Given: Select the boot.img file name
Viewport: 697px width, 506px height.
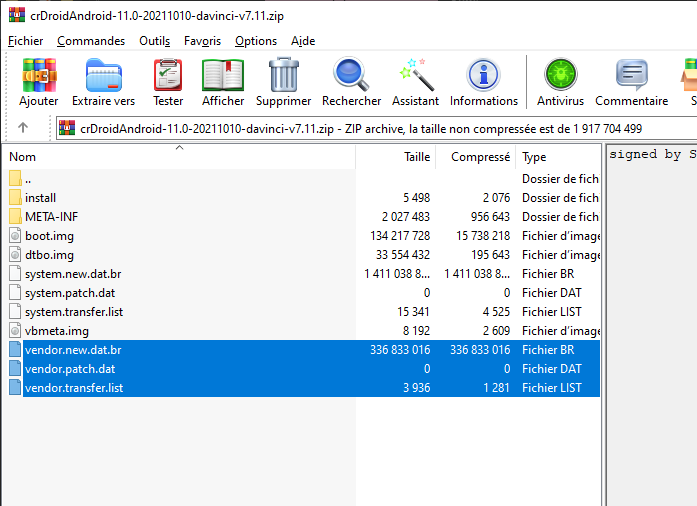Looking at the screenshot, I should pos(49,236).
